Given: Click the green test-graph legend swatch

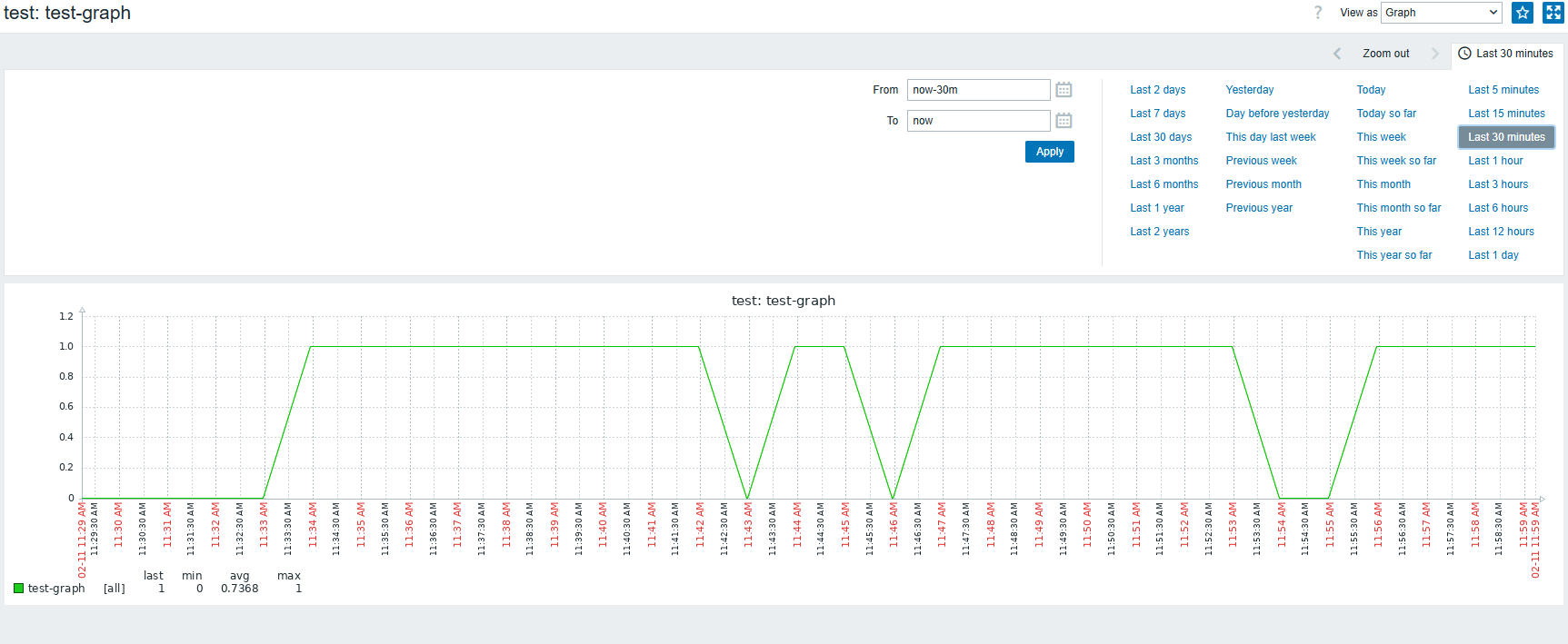Looking at the screenshot, I should (x=18, y=589).
